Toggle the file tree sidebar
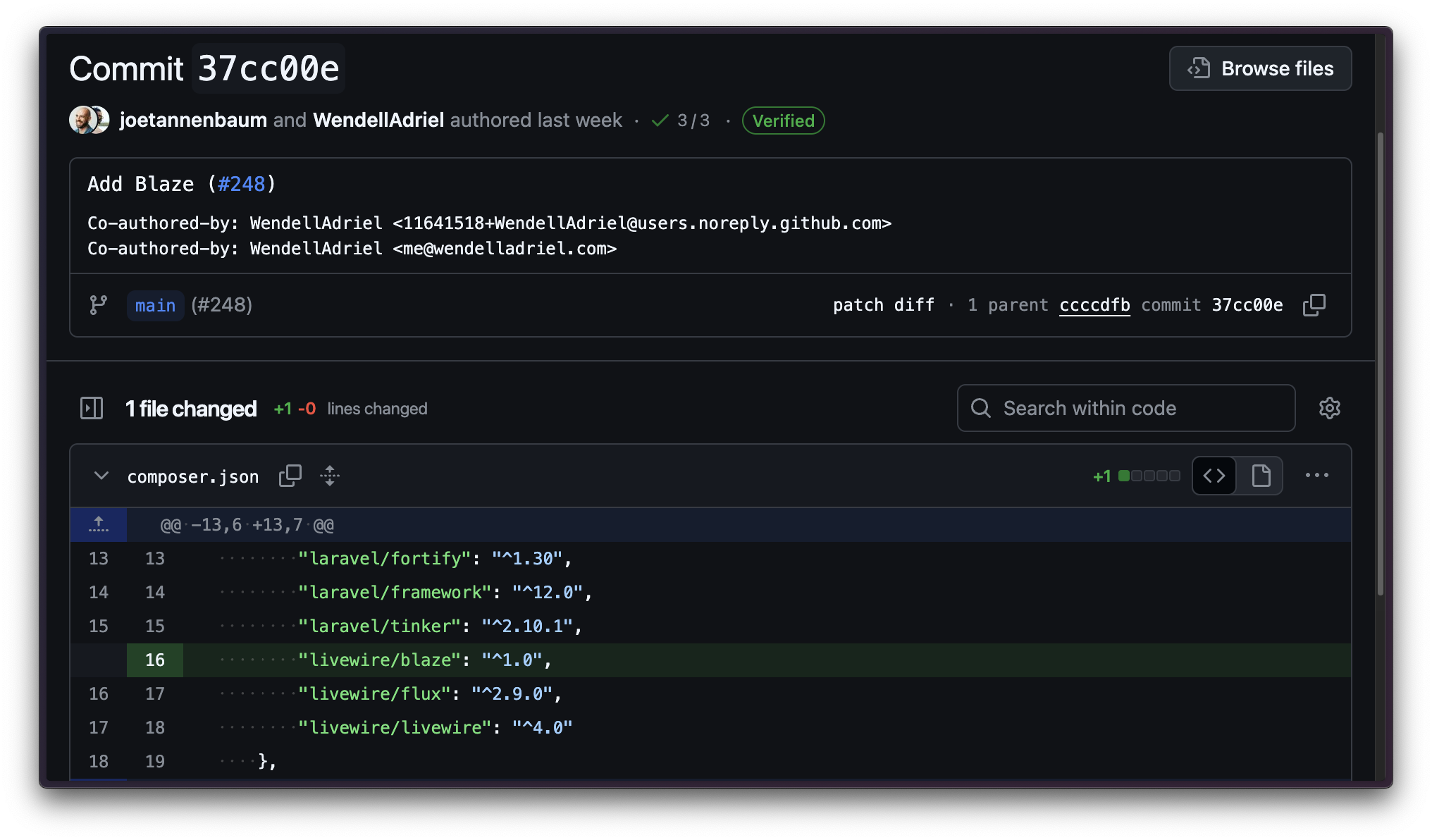The image size is (1432, 840). (x=92, y=408)
